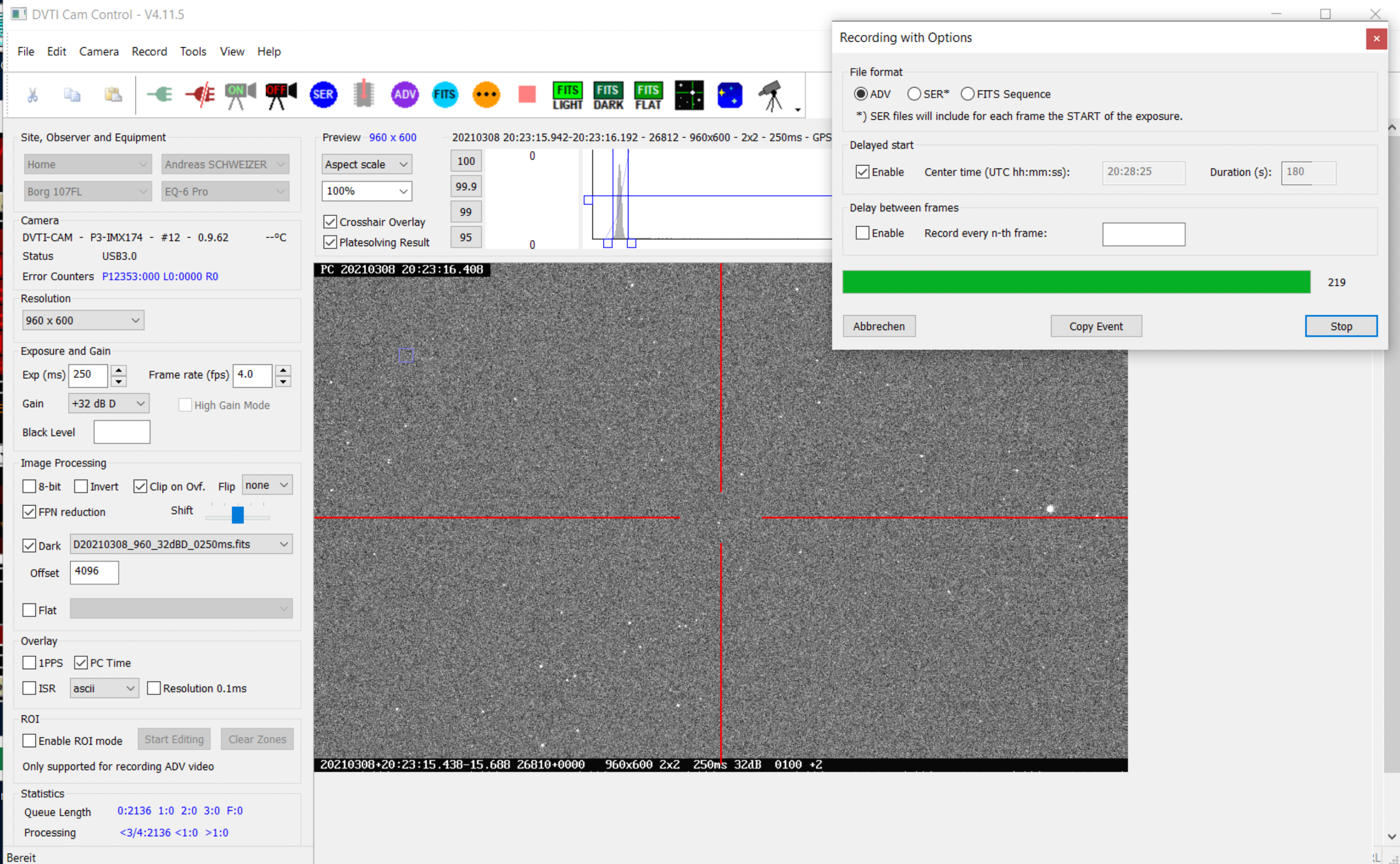Open the Resolution 960 x 600 dropdown
Screen dimensions: 1400x864
pos(83,320)
